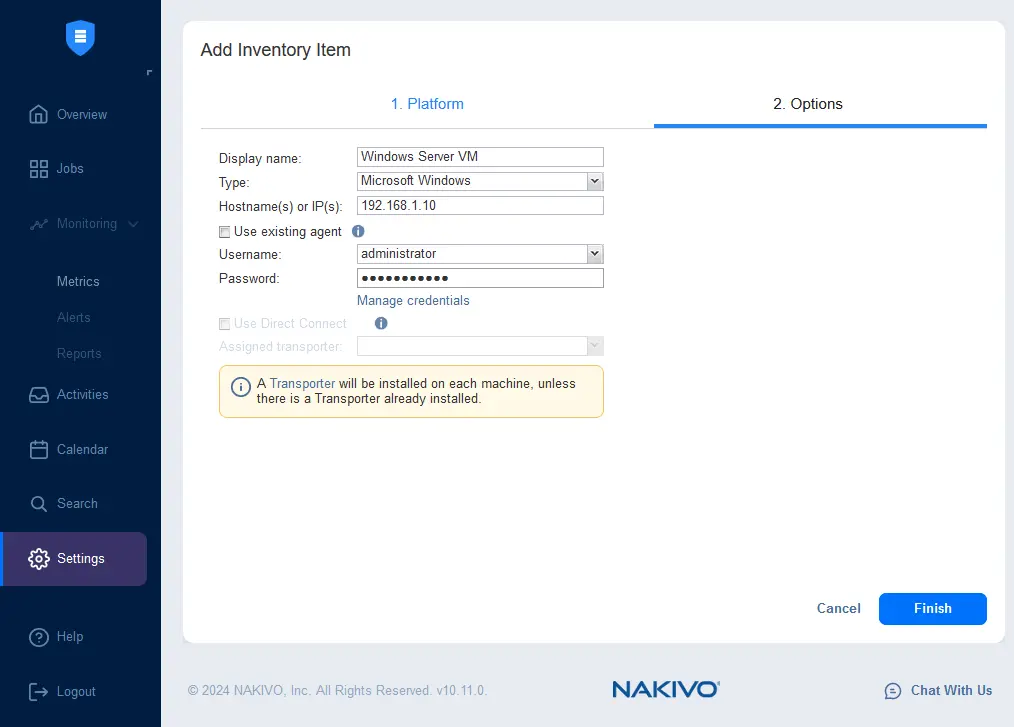Click the Help question mark icon
1014x727 pixels.
pyautogui.click(x=39, y=637)
